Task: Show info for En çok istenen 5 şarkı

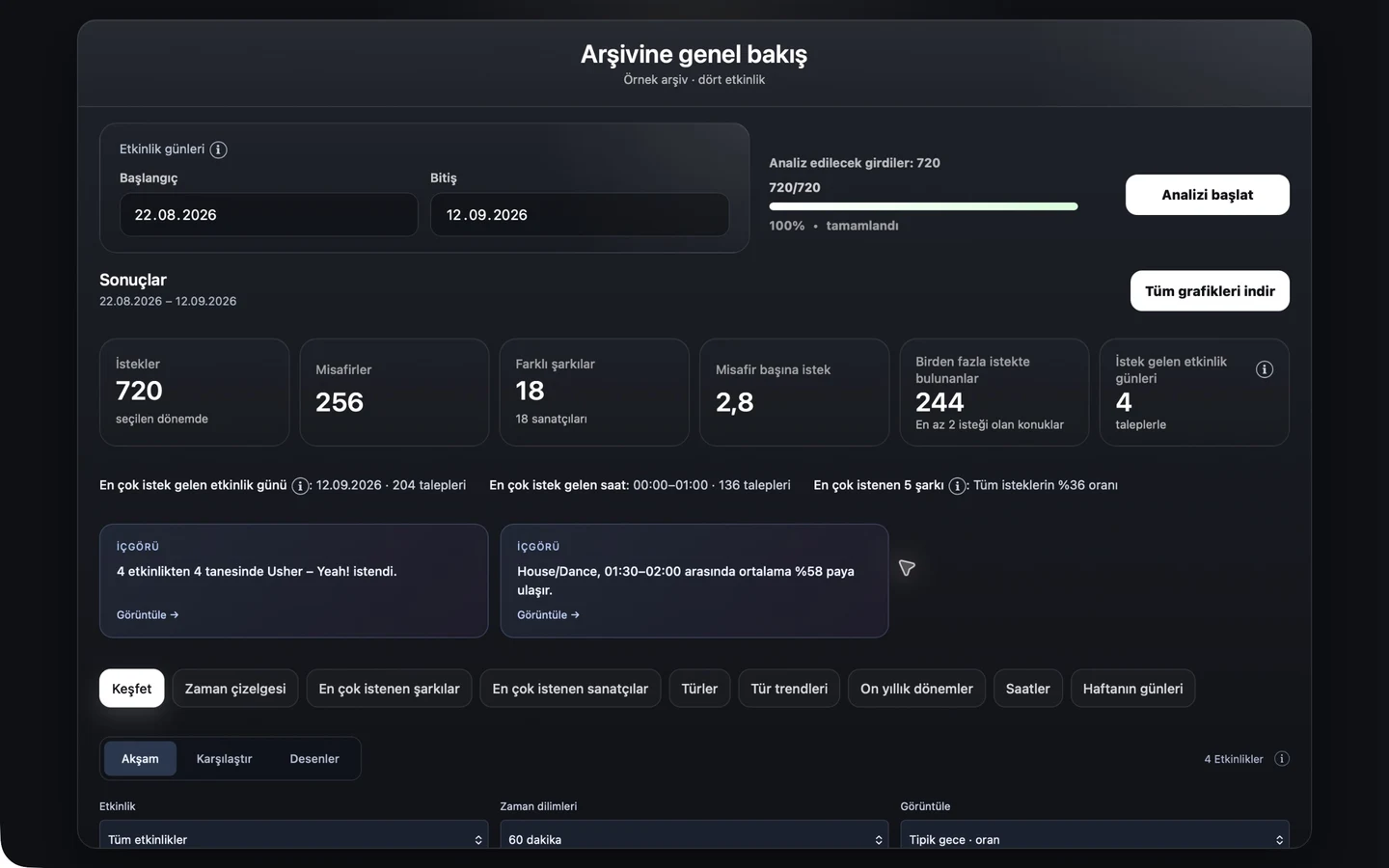Action: (x=957, y=486)
